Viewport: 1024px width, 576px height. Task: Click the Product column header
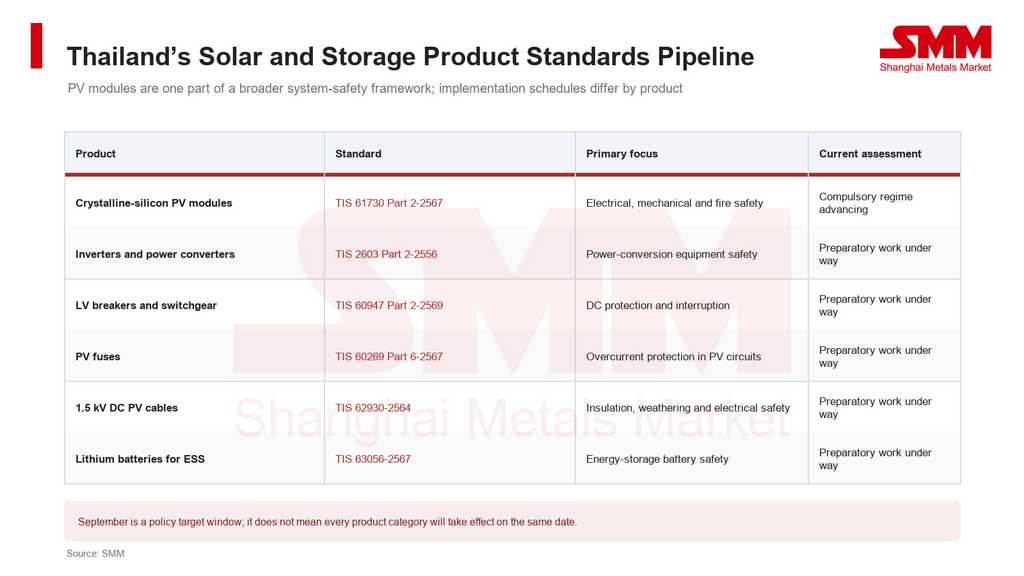click(x=95, y=153)
